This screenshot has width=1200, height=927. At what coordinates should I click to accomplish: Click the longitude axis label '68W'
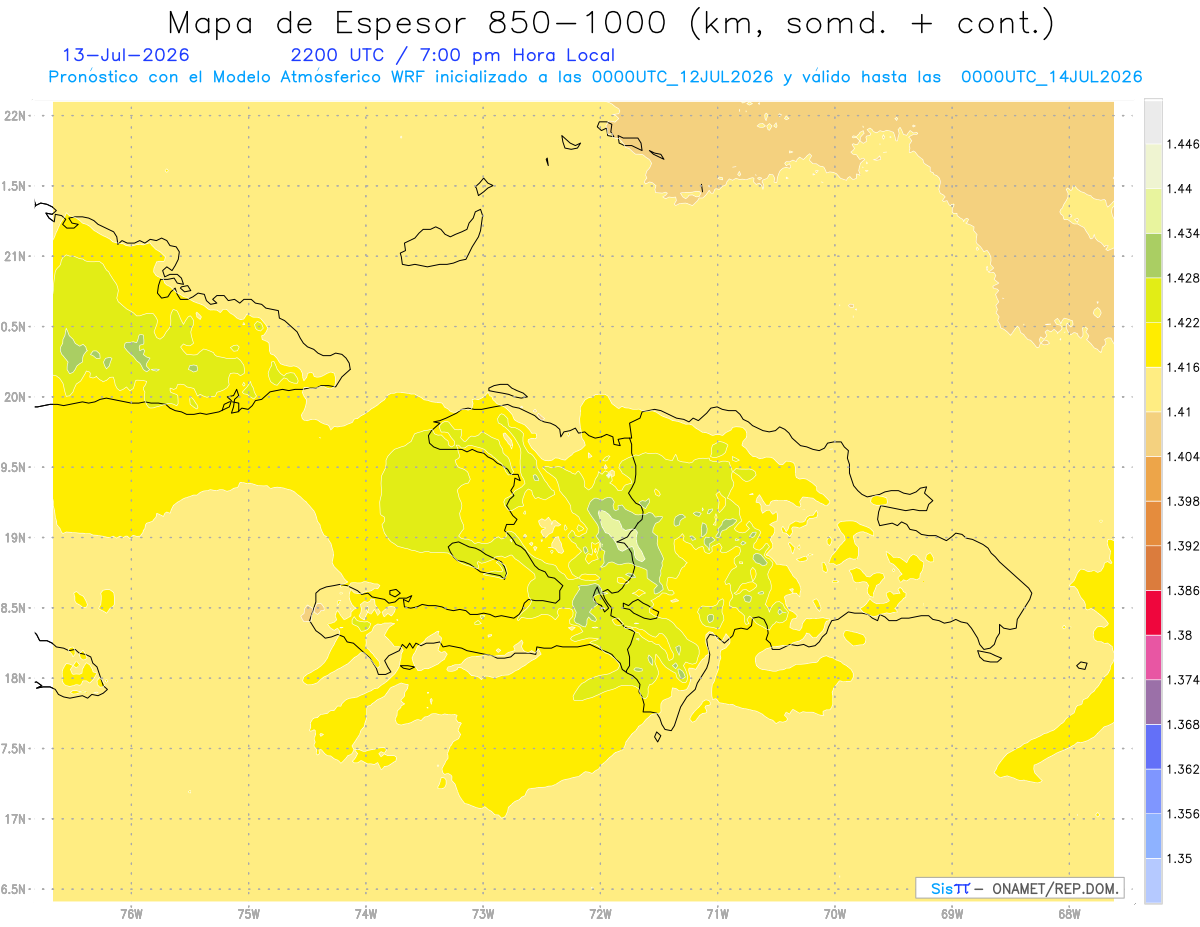tap(1069, 914)
